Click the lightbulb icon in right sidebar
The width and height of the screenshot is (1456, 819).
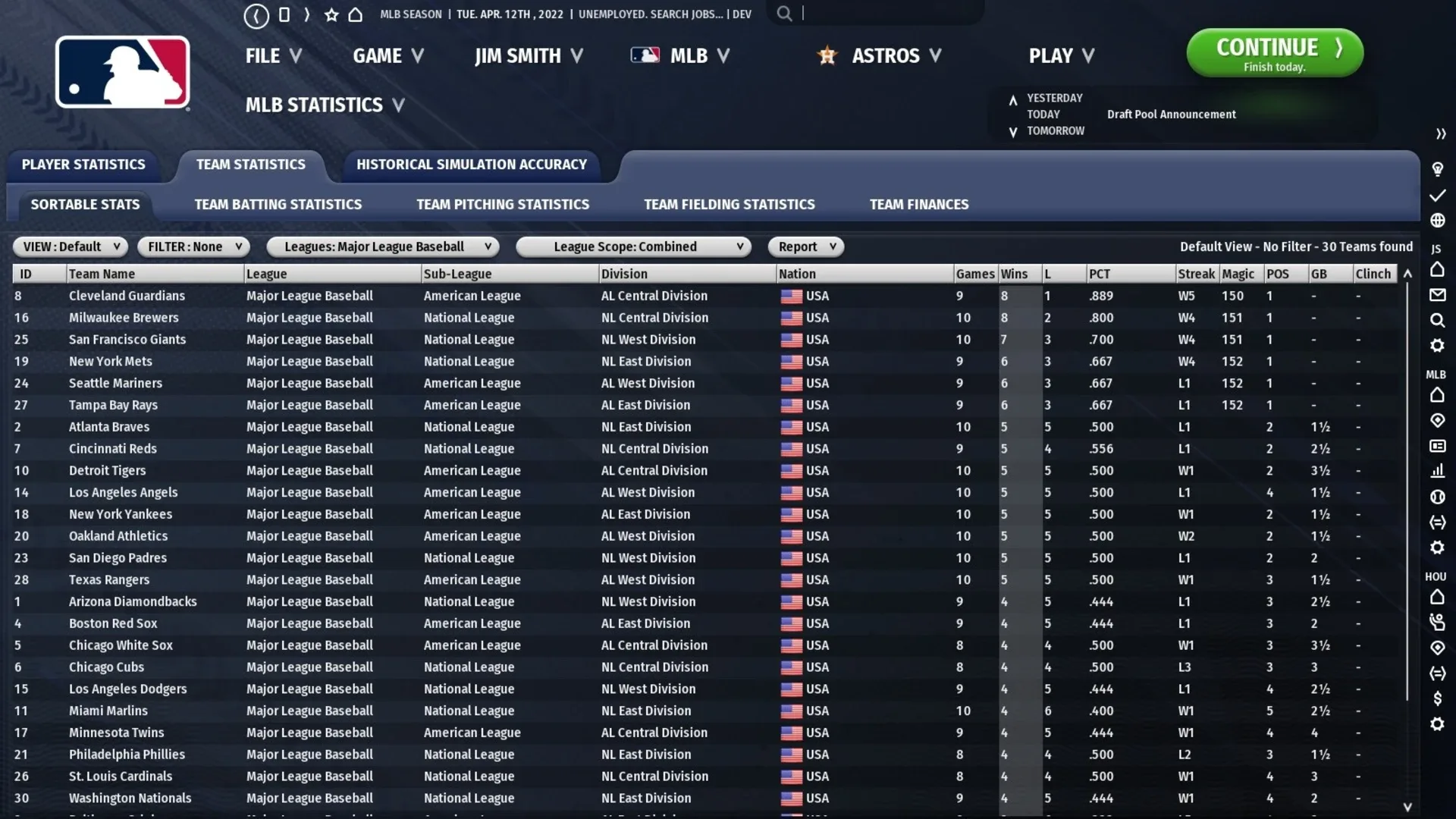(1437, 169)
